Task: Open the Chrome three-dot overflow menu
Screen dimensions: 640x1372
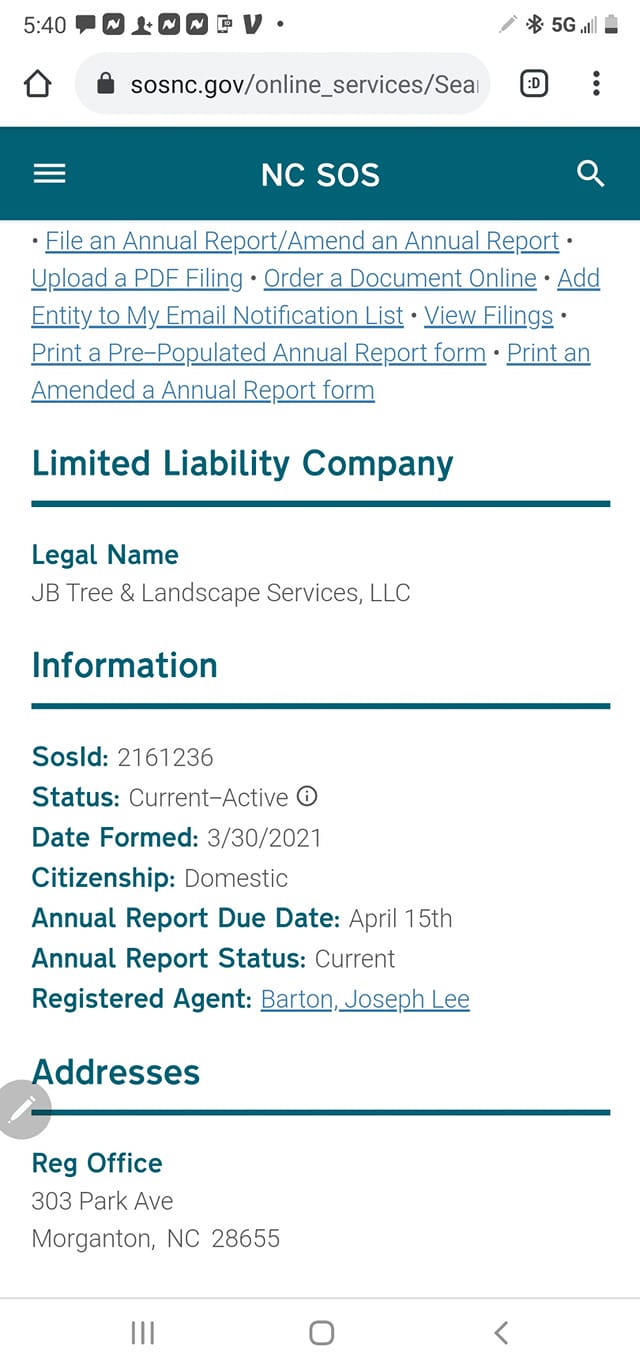Action: click(596, 84)
